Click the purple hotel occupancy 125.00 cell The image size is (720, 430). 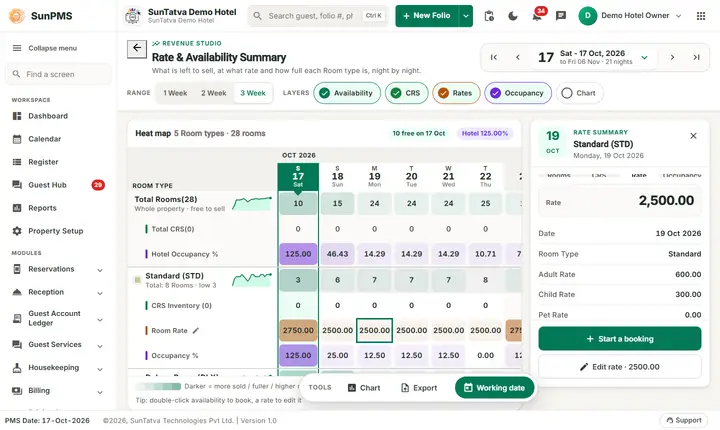coord(298,254)
